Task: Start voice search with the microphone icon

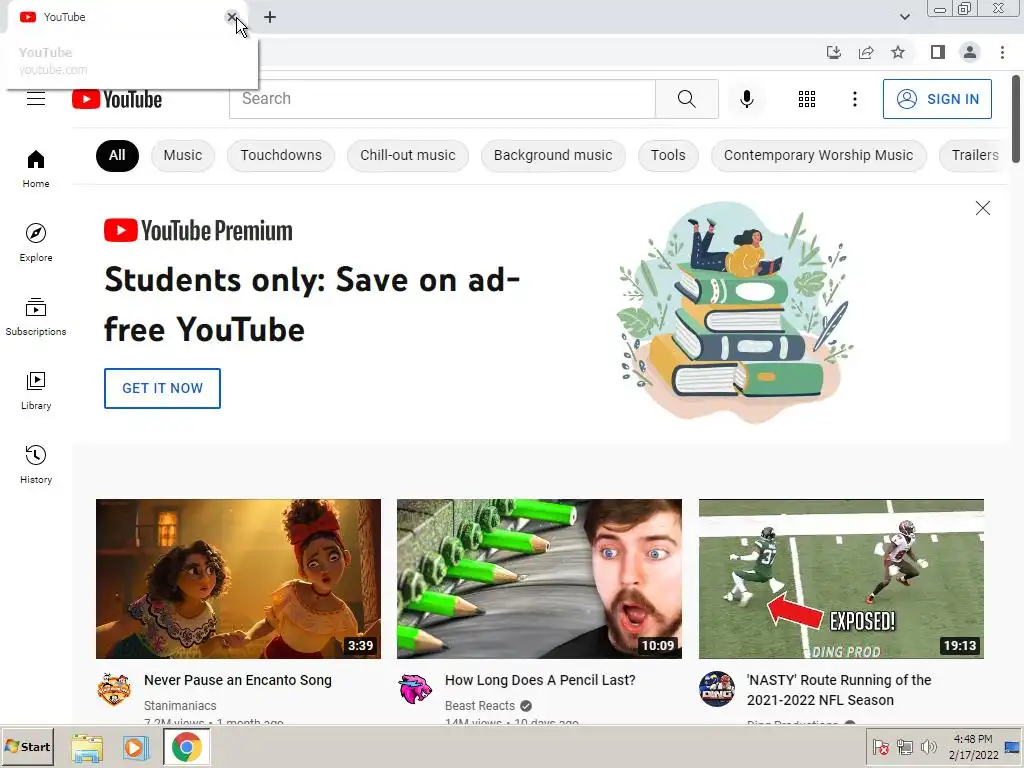Action: click(746, 99)
